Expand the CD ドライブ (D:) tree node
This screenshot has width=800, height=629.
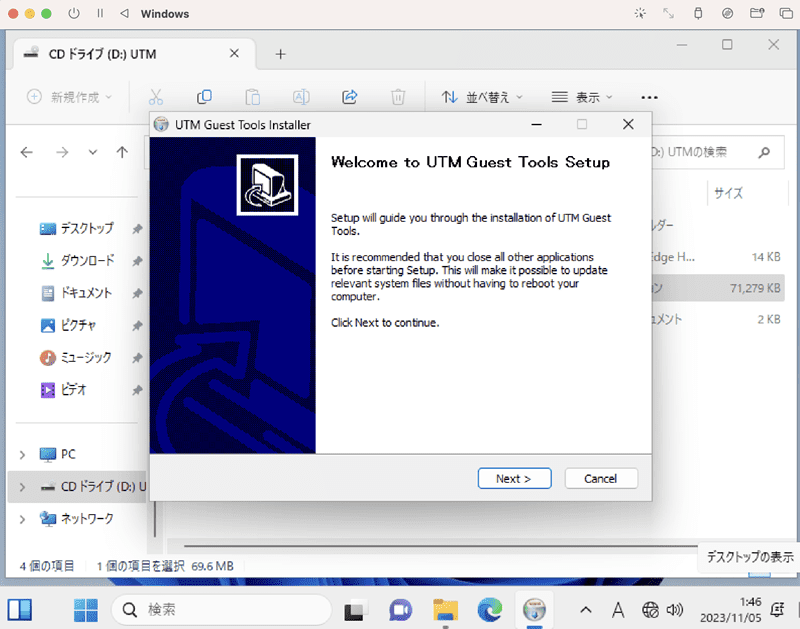[22, 487]
